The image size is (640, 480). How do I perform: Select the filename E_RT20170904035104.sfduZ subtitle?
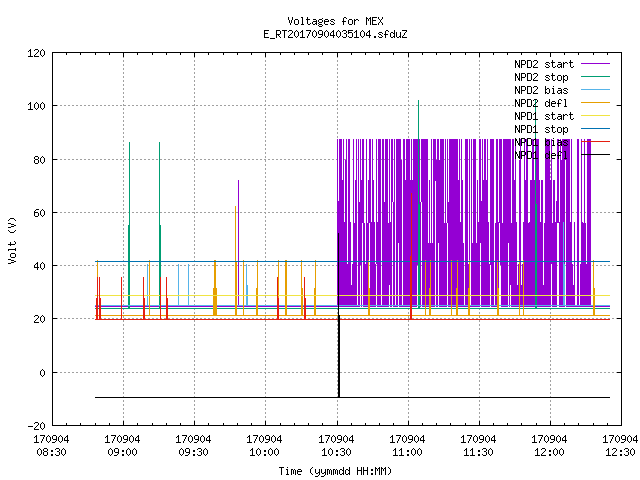tap(335, 34)
